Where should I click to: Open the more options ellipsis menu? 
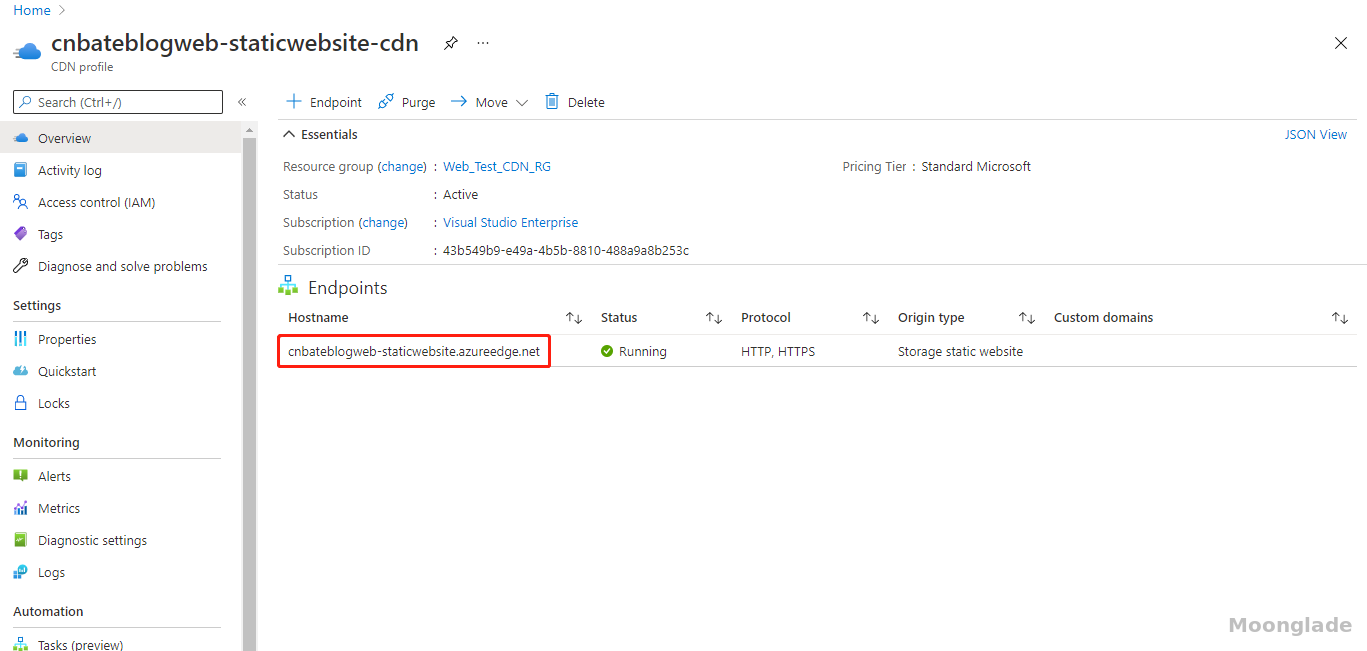point(483,43)
